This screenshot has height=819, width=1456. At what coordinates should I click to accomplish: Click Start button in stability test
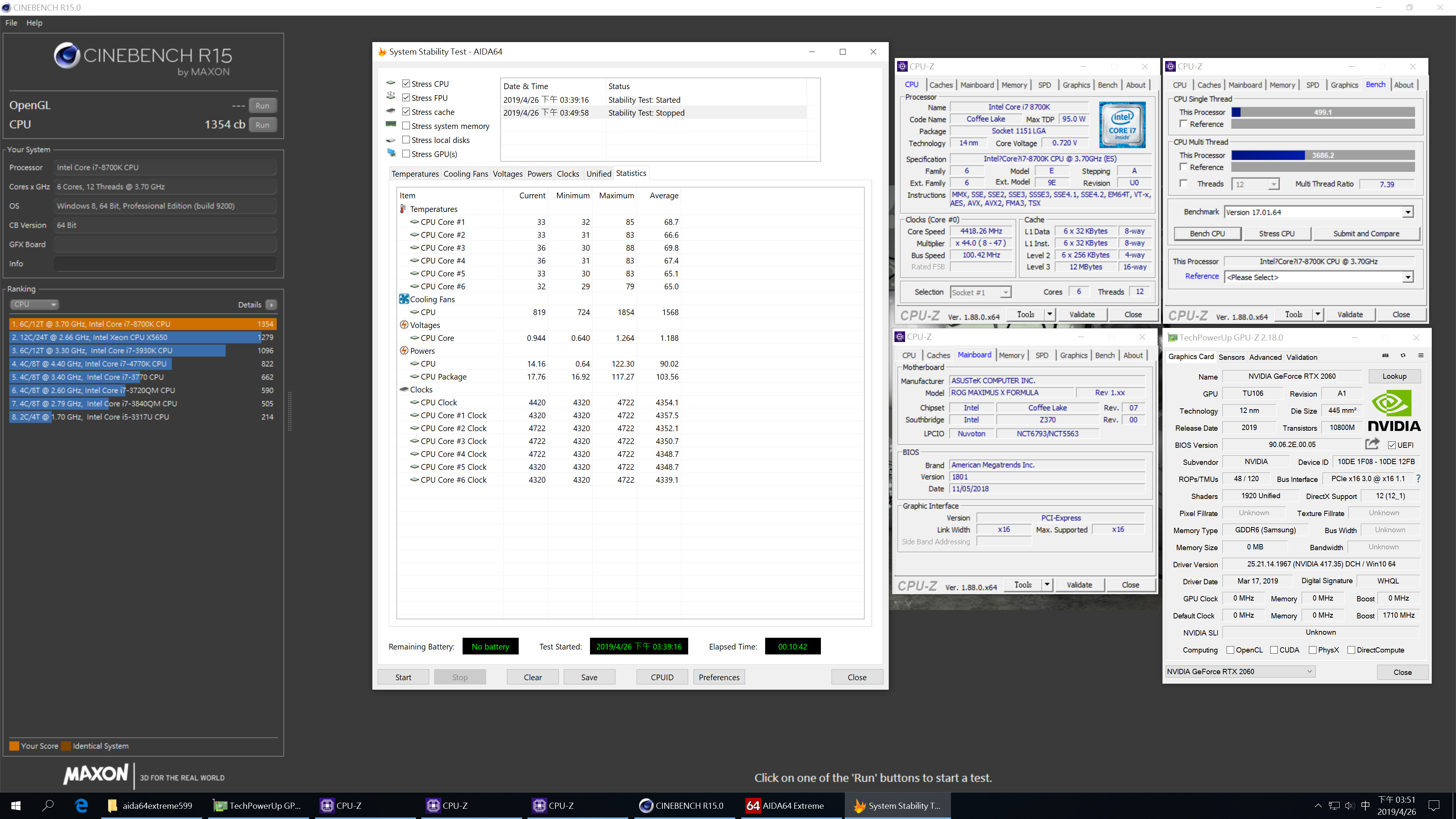403,677
